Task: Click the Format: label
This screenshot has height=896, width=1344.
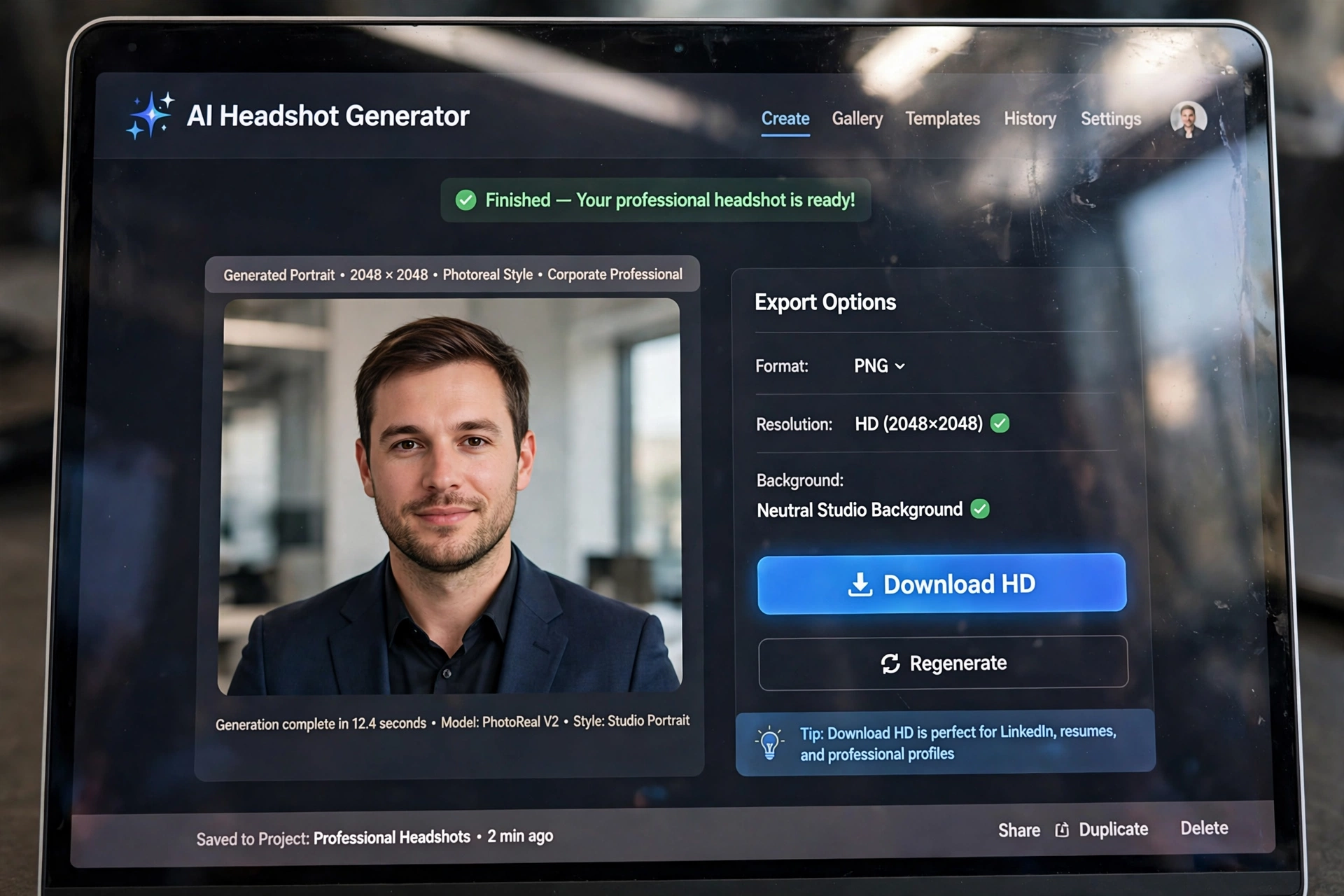Action: (781, 366)
